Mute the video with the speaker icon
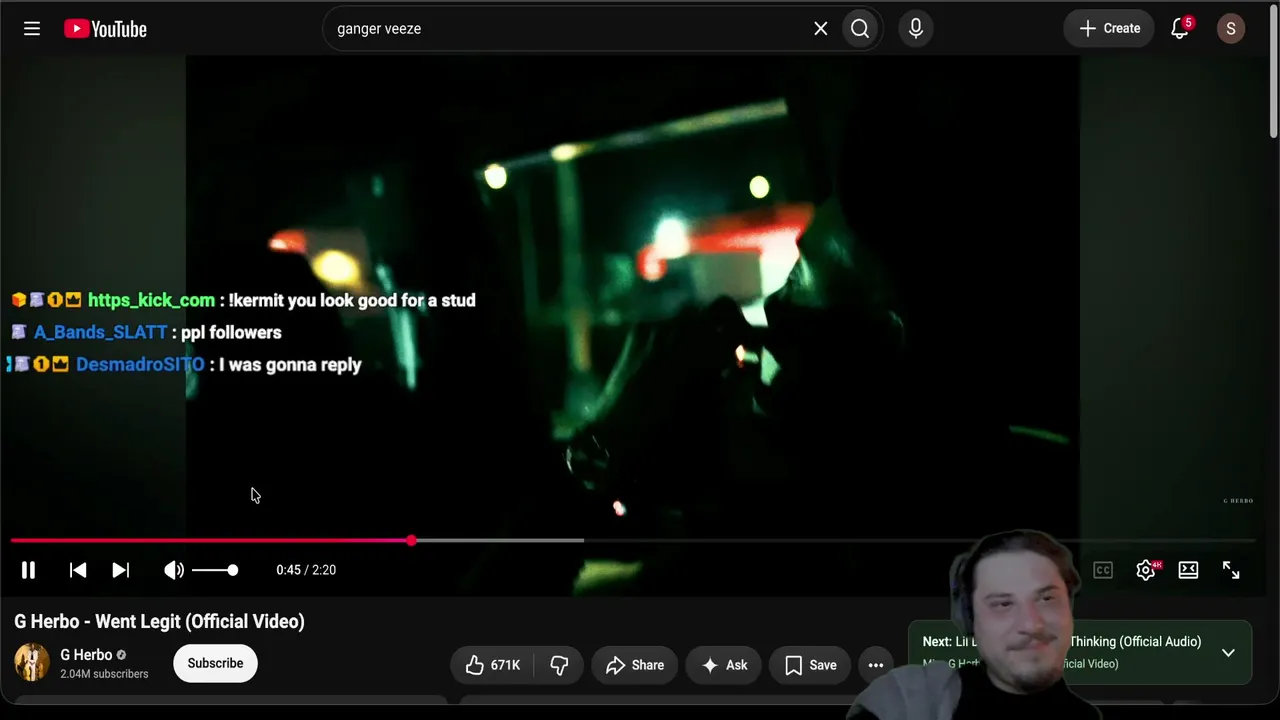 [174, 570]
